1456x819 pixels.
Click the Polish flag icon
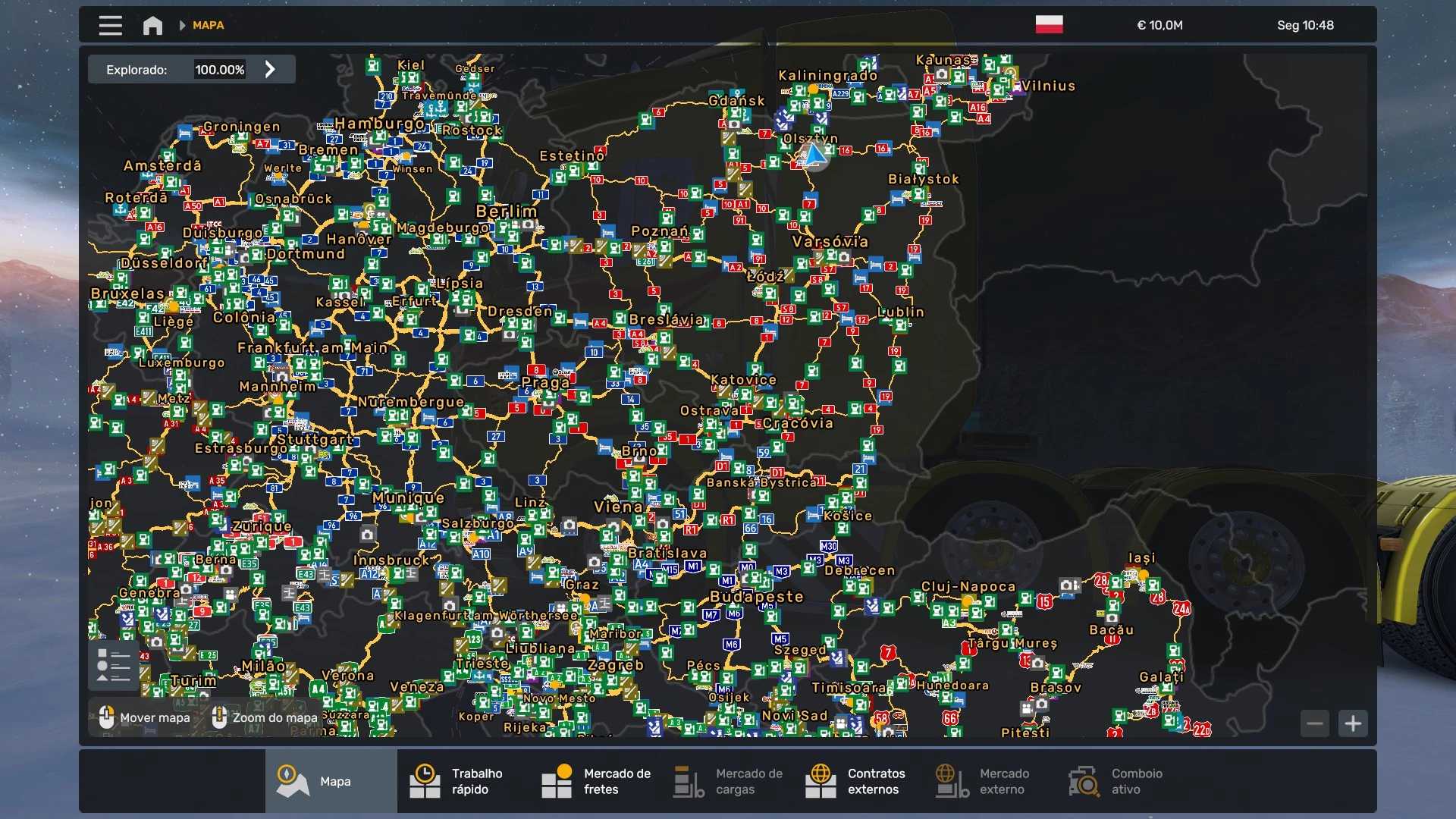coord(1049,25)
